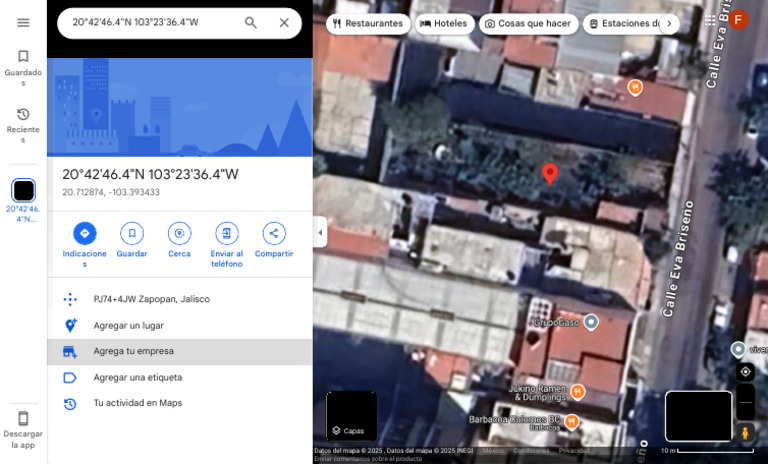This screenshot has height=464, width=768.
Task: Send location with Enviar al teléfono
Action: (226, 244)
